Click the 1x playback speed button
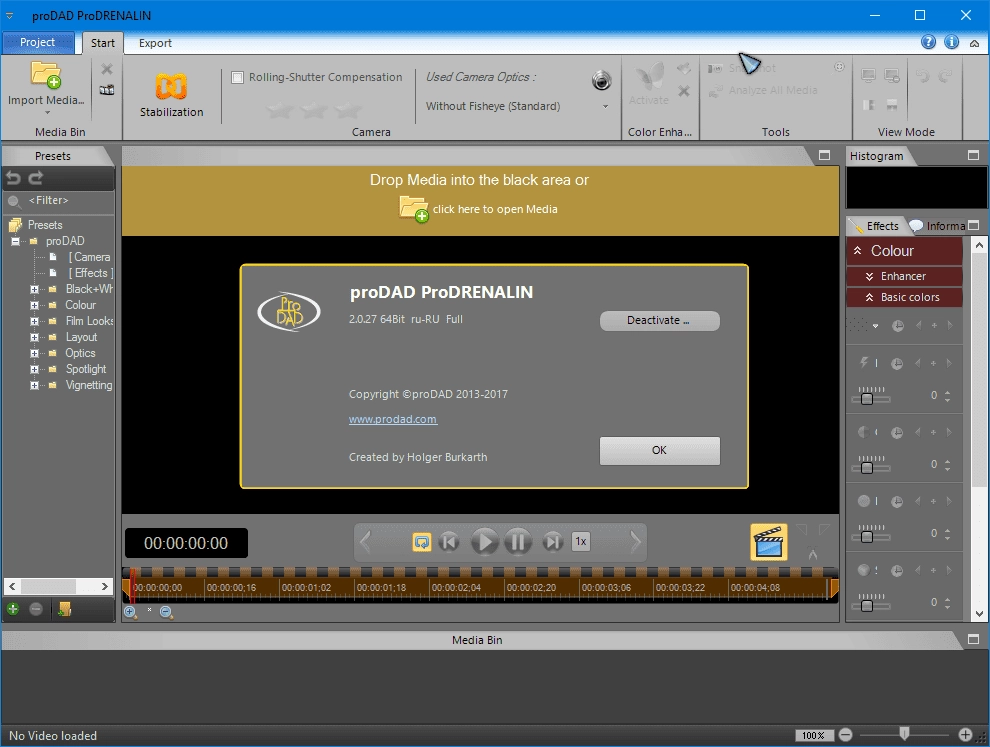 coord(581,541)
